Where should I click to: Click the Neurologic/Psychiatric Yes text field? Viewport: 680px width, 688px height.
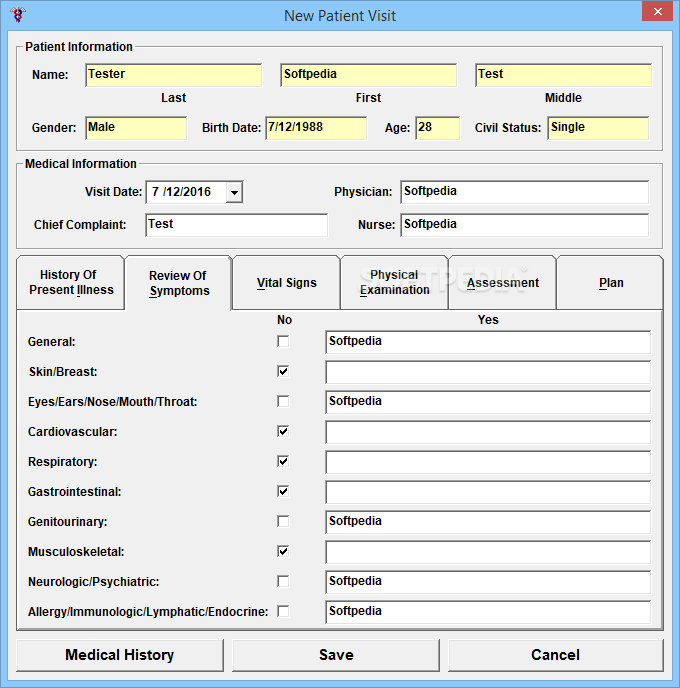pyautogui.click(x=488, y=582)
